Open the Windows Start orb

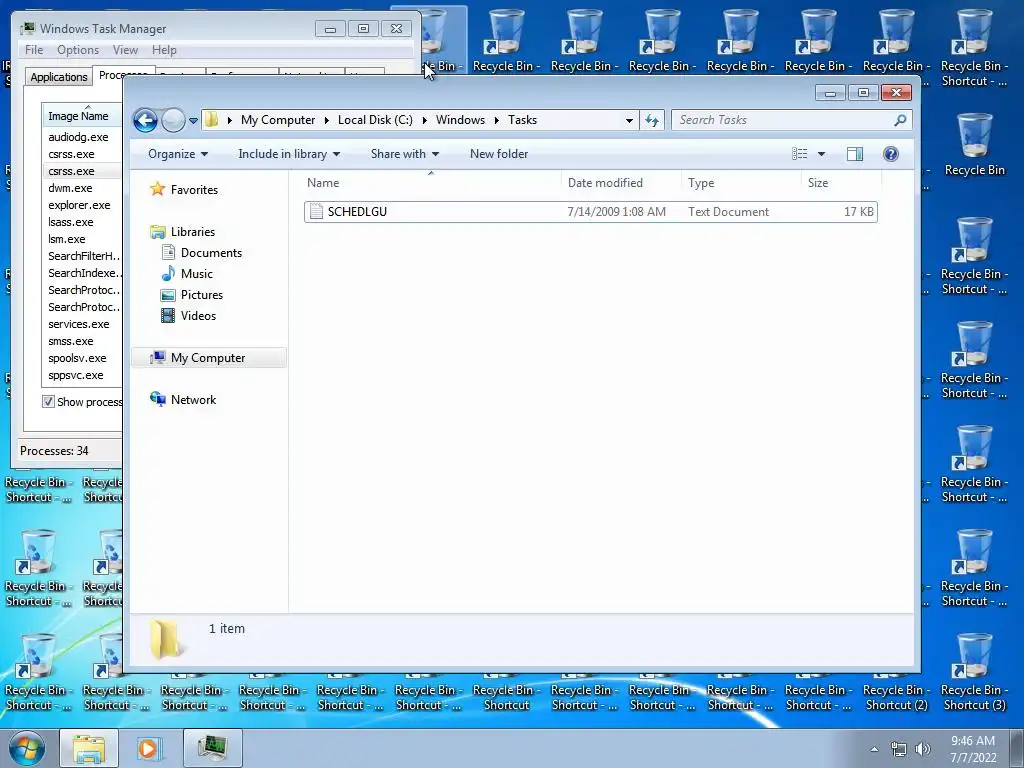pos(26,748)
